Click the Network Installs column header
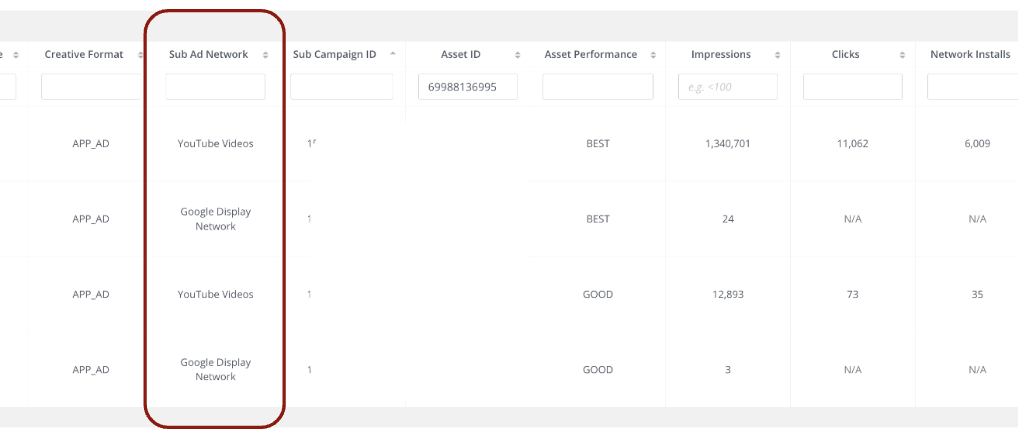This screenshot has height=448, width=1018. [970, 55]
